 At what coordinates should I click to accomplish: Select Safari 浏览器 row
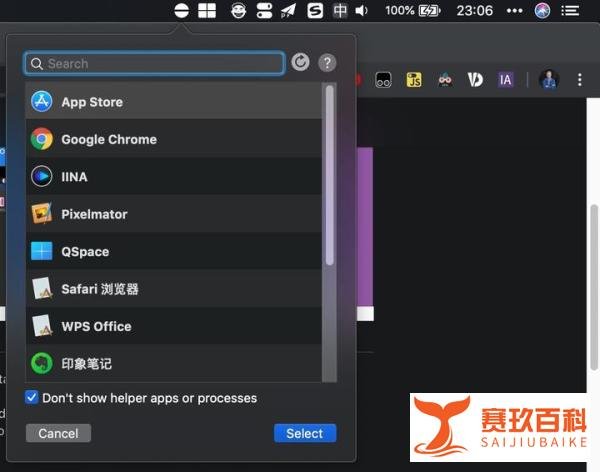[174, 289]
